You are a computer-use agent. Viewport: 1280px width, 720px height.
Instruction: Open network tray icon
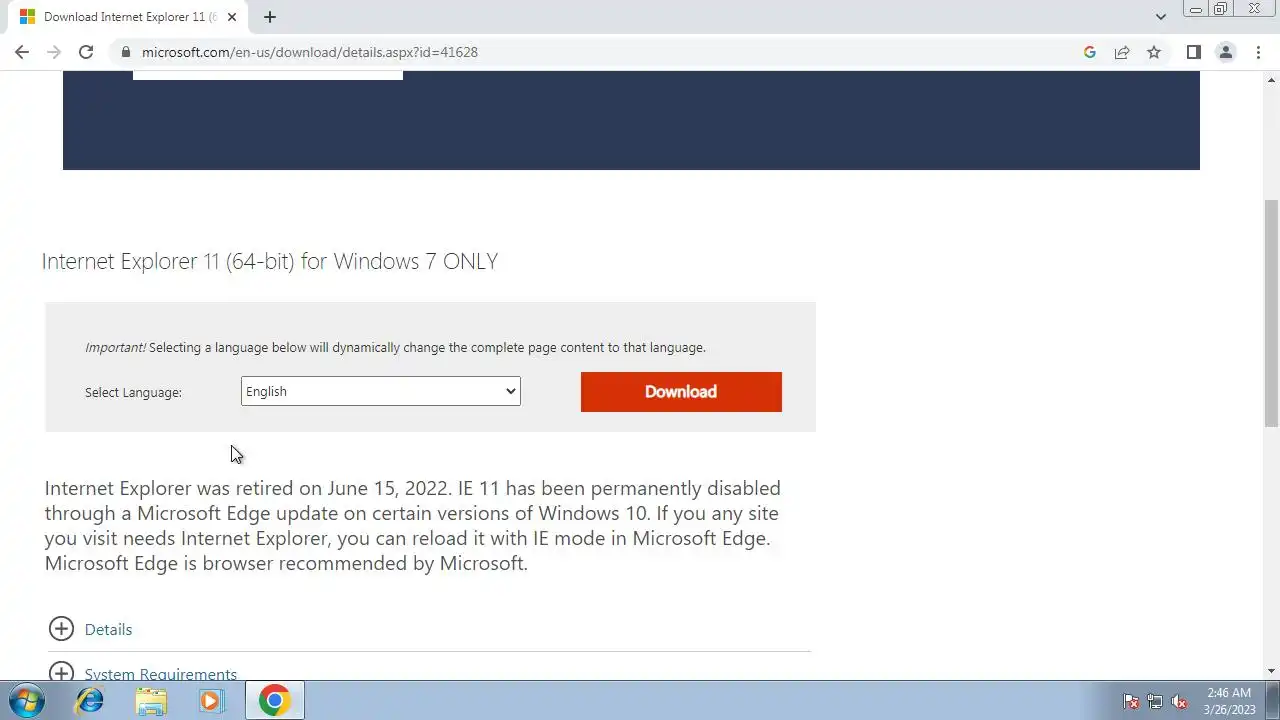1155,701
